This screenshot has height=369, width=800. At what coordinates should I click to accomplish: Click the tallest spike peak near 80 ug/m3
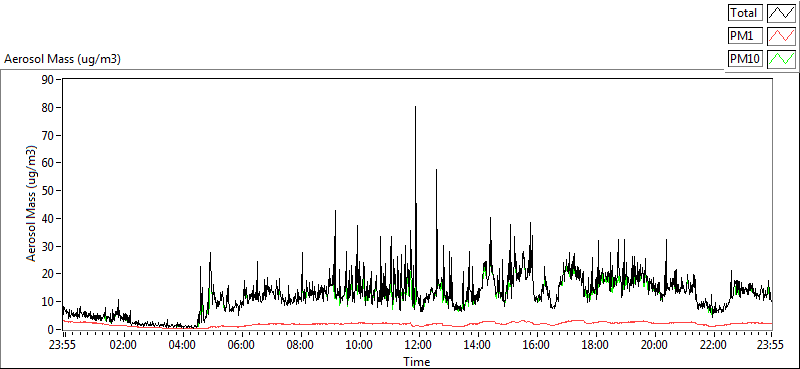(x=415, y=107)
